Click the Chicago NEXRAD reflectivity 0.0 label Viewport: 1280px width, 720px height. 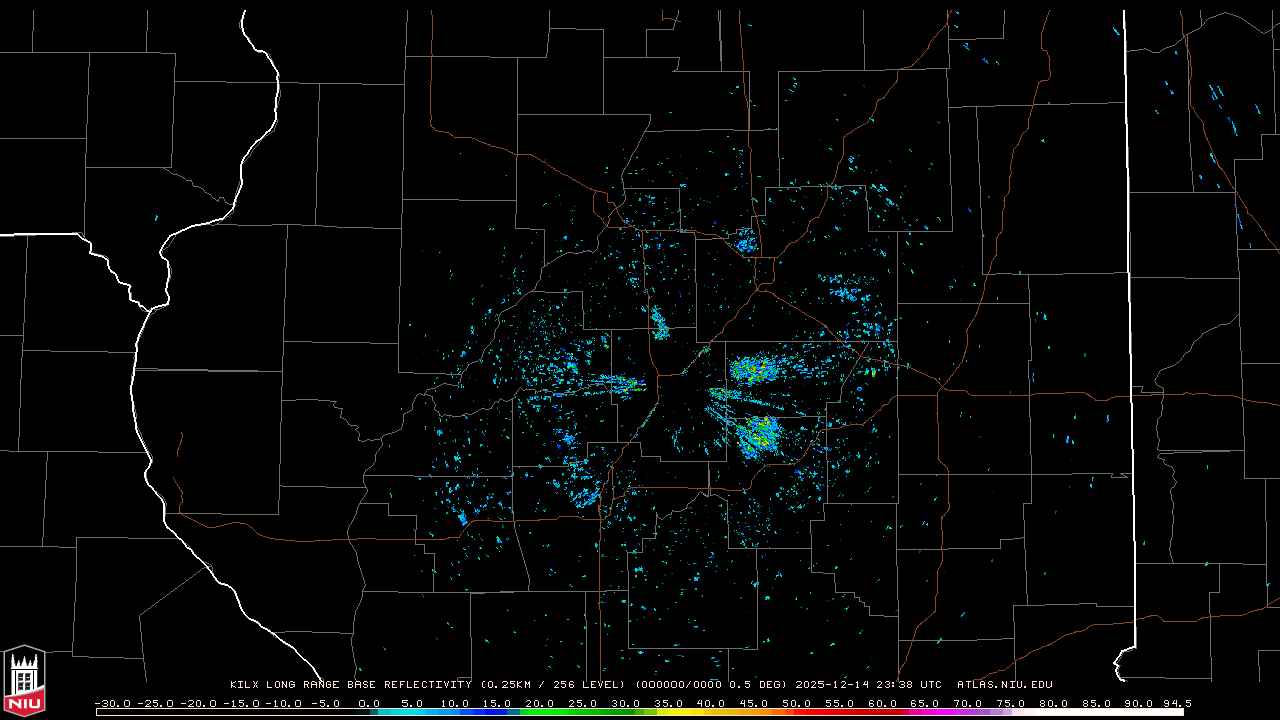[369, 703]
